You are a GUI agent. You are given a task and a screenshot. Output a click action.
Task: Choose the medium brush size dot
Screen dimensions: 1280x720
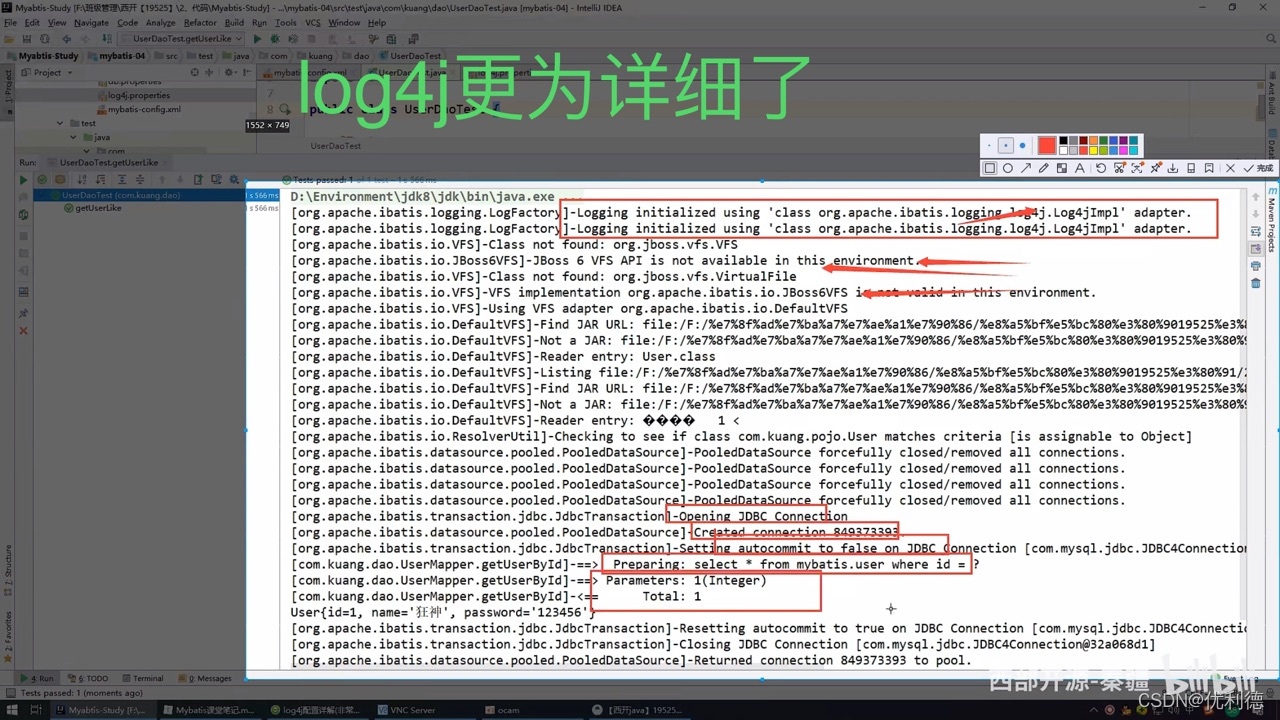[x=1006, y=146]
